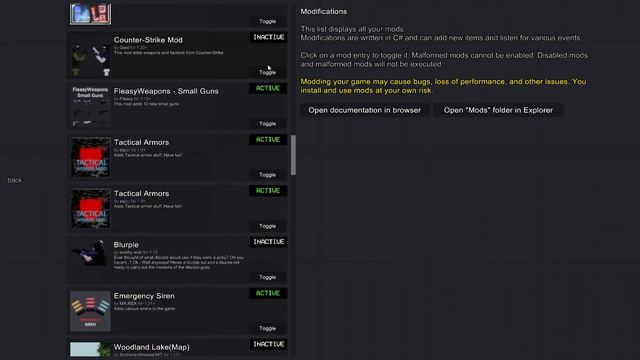Click the Woodland Lake map thumbnail
Image resolution: width=640 pixels, height=360 pixels.
click(x=90, y=350)
